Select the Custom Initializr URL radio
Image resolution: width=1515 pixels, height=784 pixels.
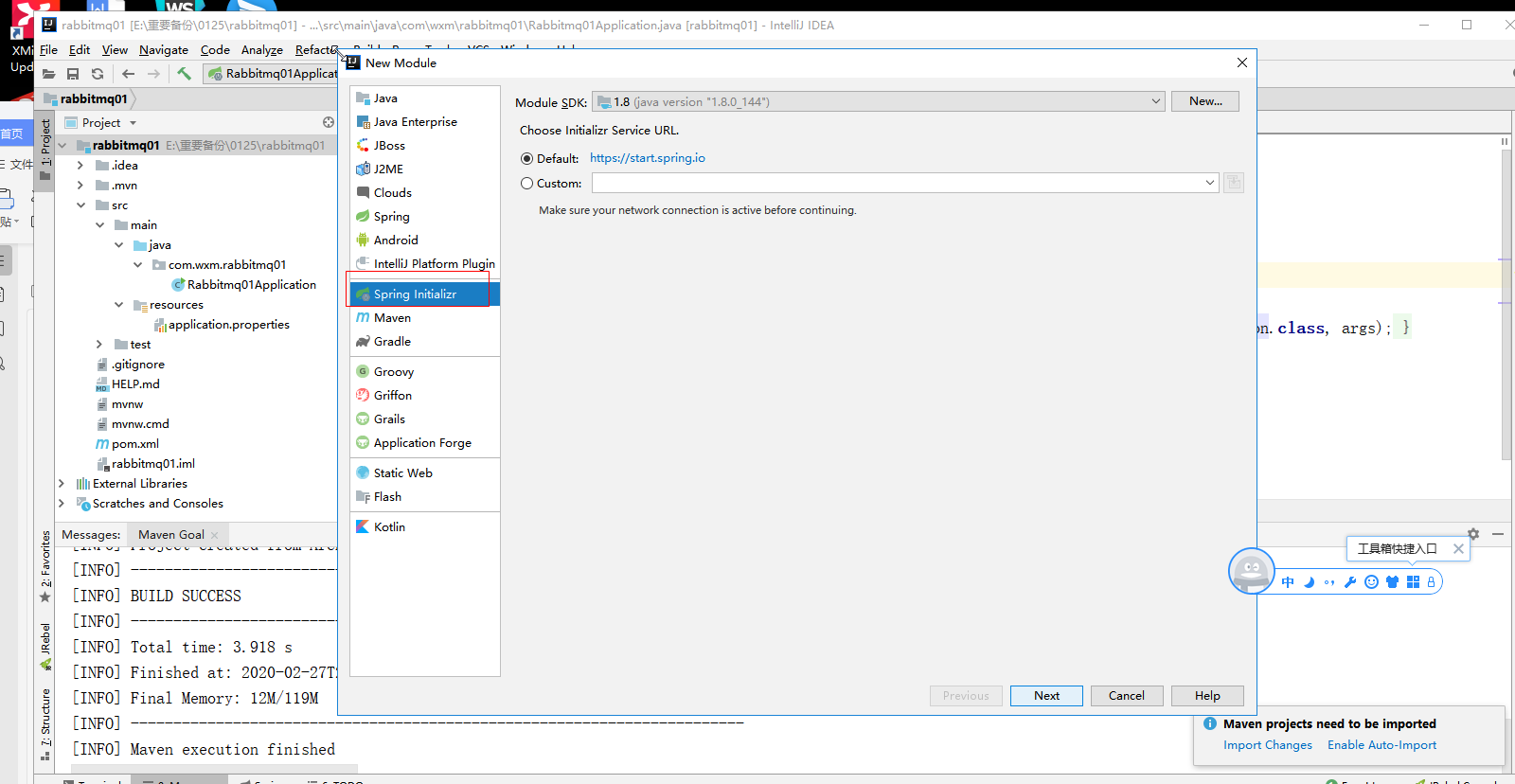pyautogui.click(x=526, y=184)
